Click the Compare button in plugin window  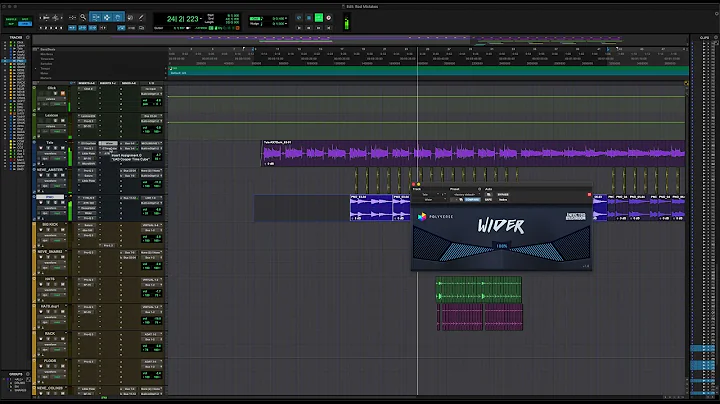click(x=472, y=200)
